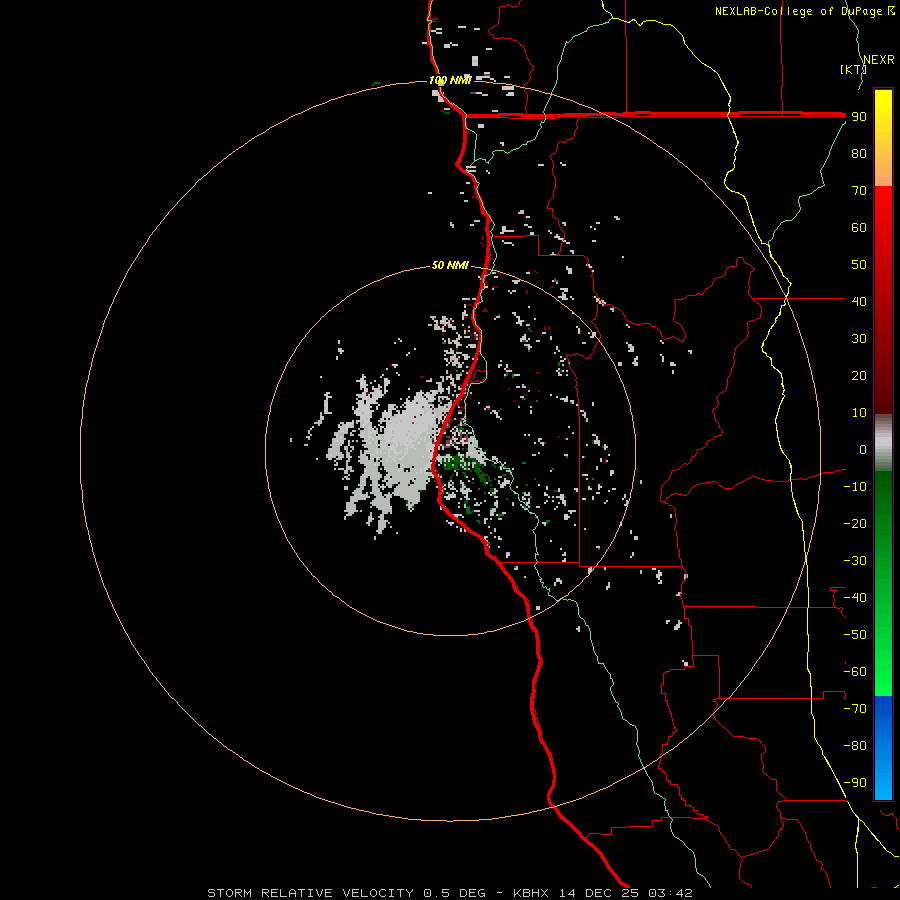
Task: Select the gray zero-velocity segment of the color bar
Action: click(883, 443)
